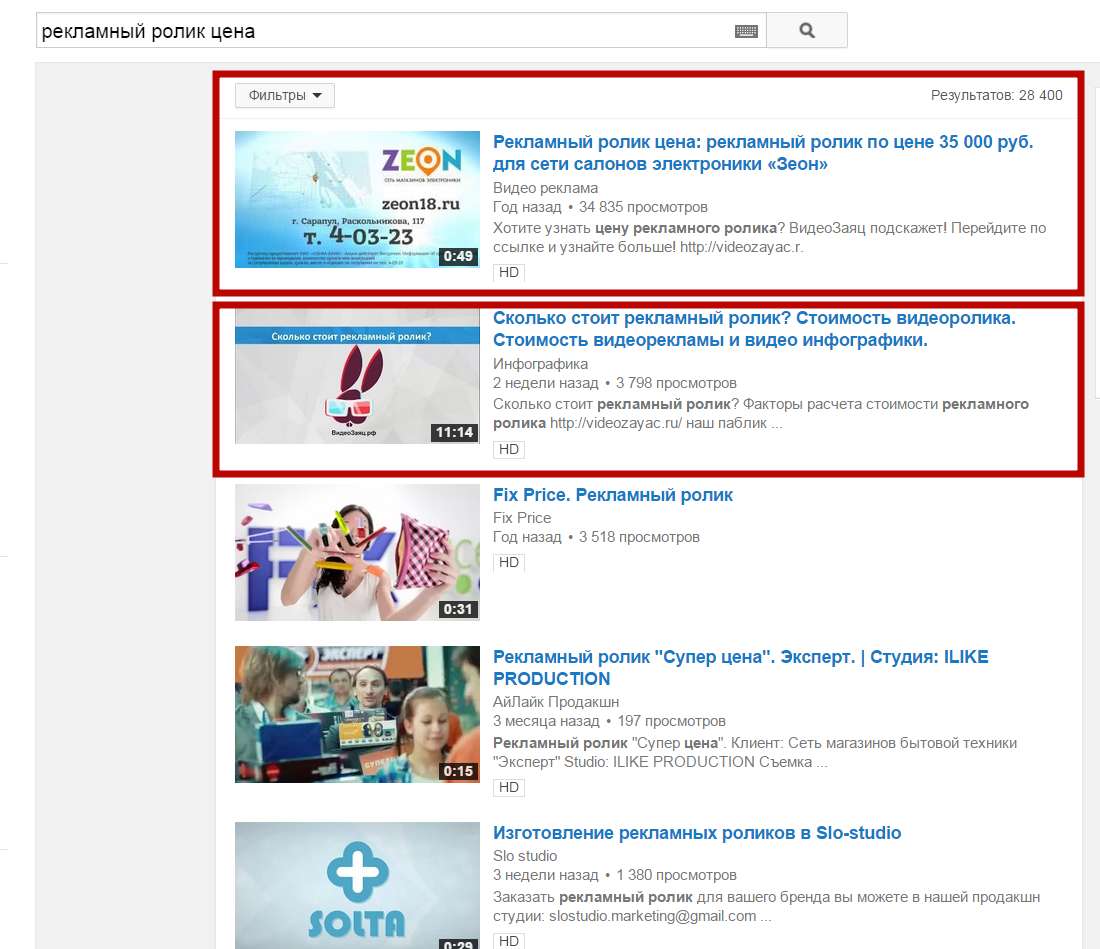Open the on-screen keyboard icon in search box
Screen dimensions: 1100x949
746,31
